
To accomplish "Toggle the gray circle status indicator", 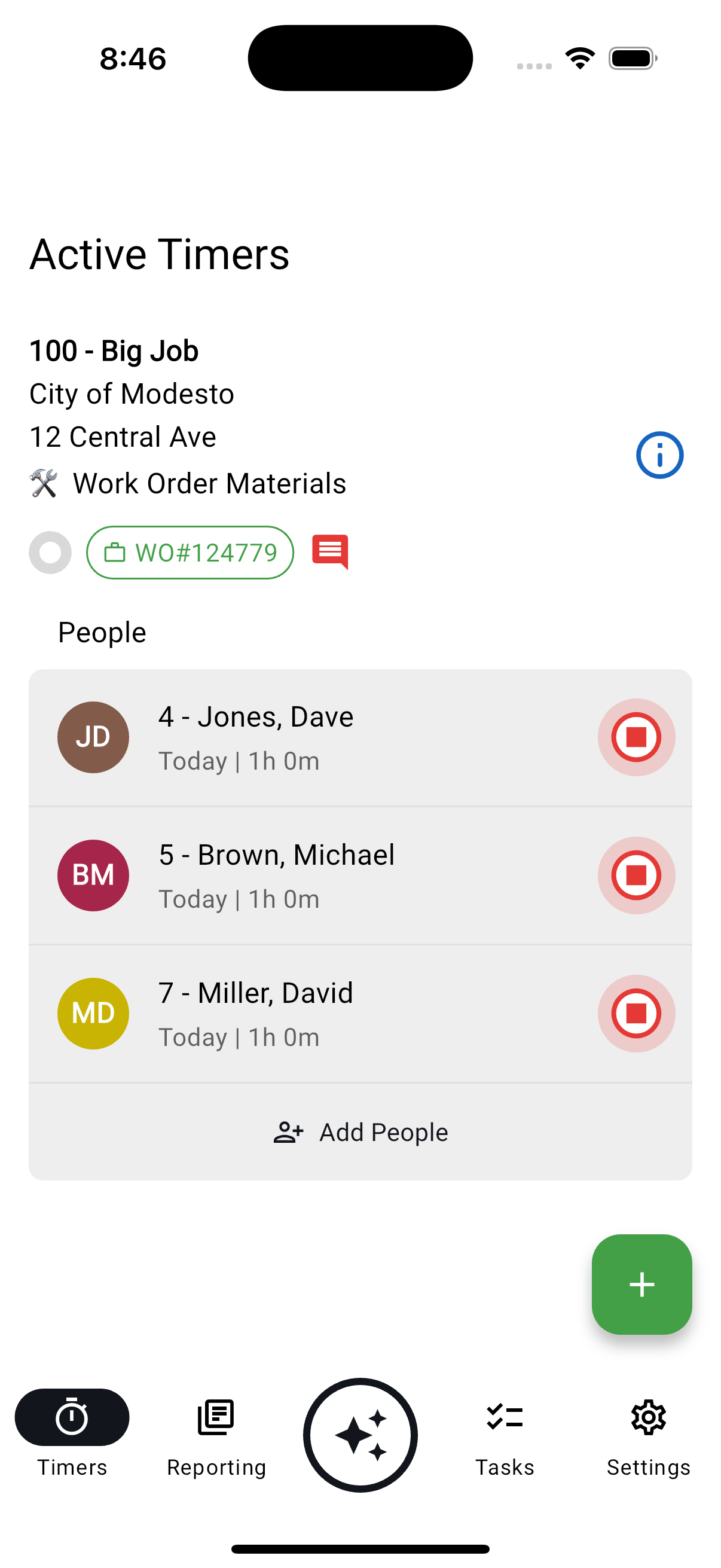I will (x=50, y=552).
